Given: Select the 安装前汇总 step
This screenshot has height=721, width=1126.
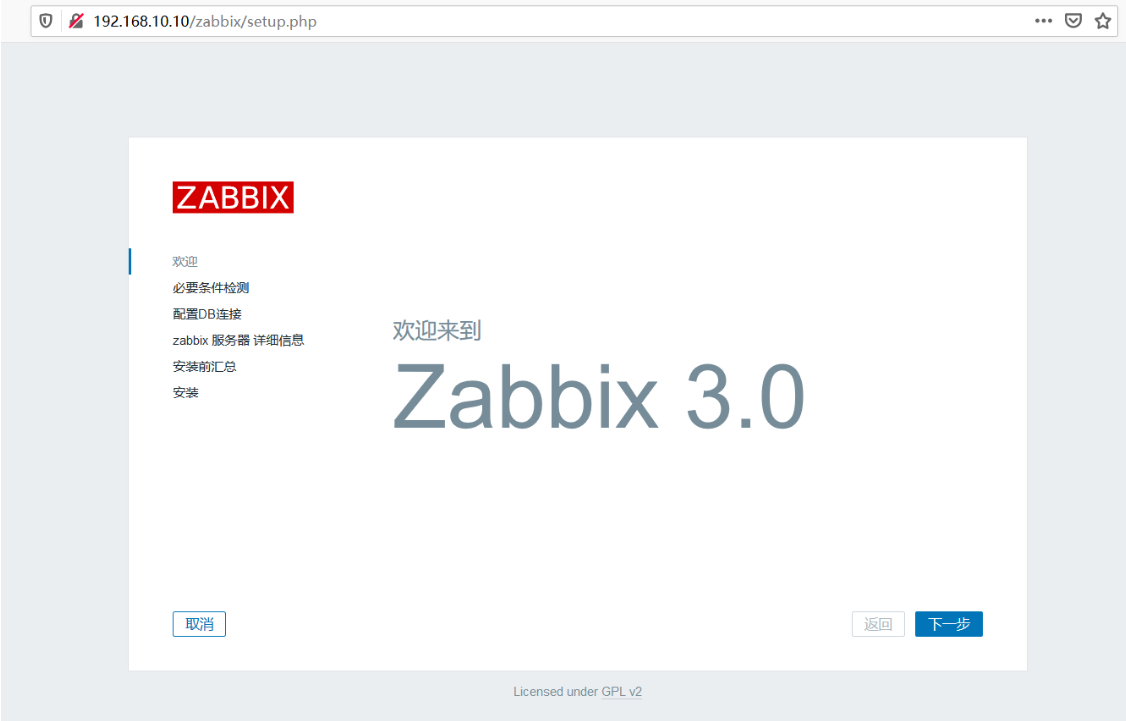Looking at the screenshot, I should click(x=204, y=366).
